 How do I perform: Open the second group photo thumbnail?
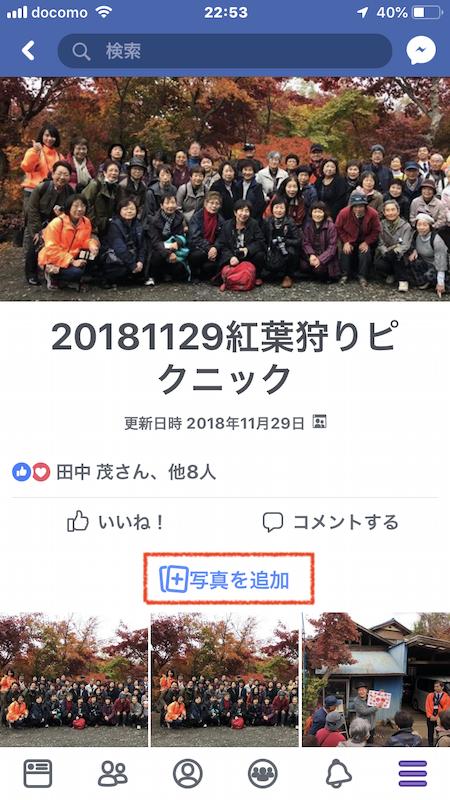(x=224, y=680)
